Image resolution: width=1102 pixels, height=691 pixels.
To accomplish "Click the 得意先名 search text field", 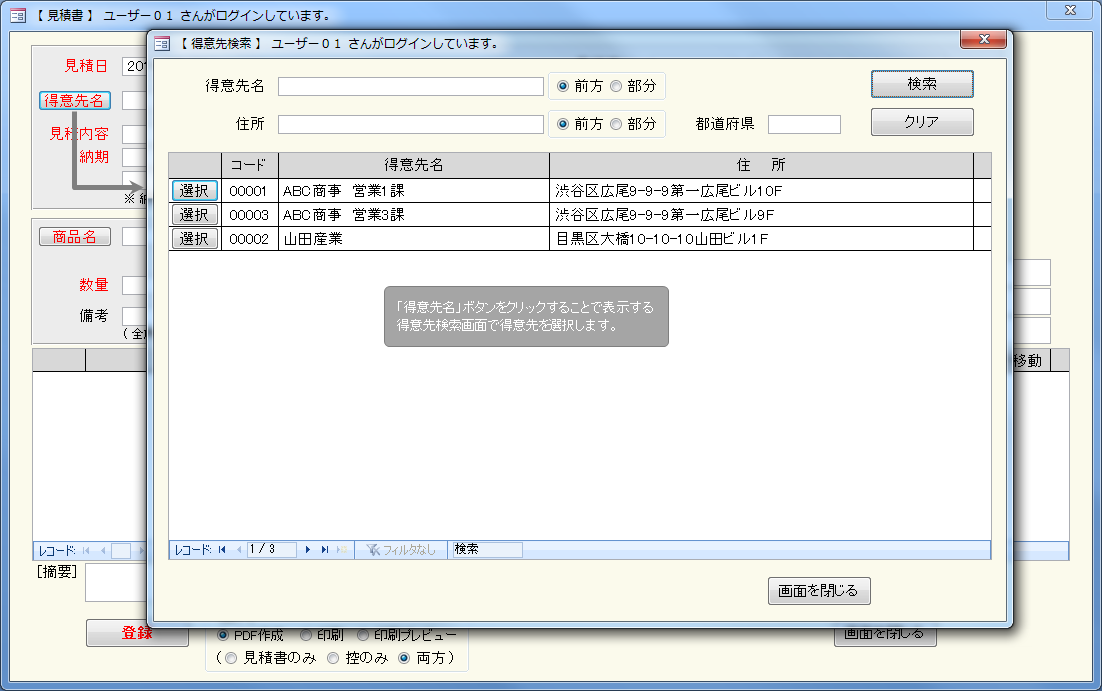I will click(x=410, y=87).
